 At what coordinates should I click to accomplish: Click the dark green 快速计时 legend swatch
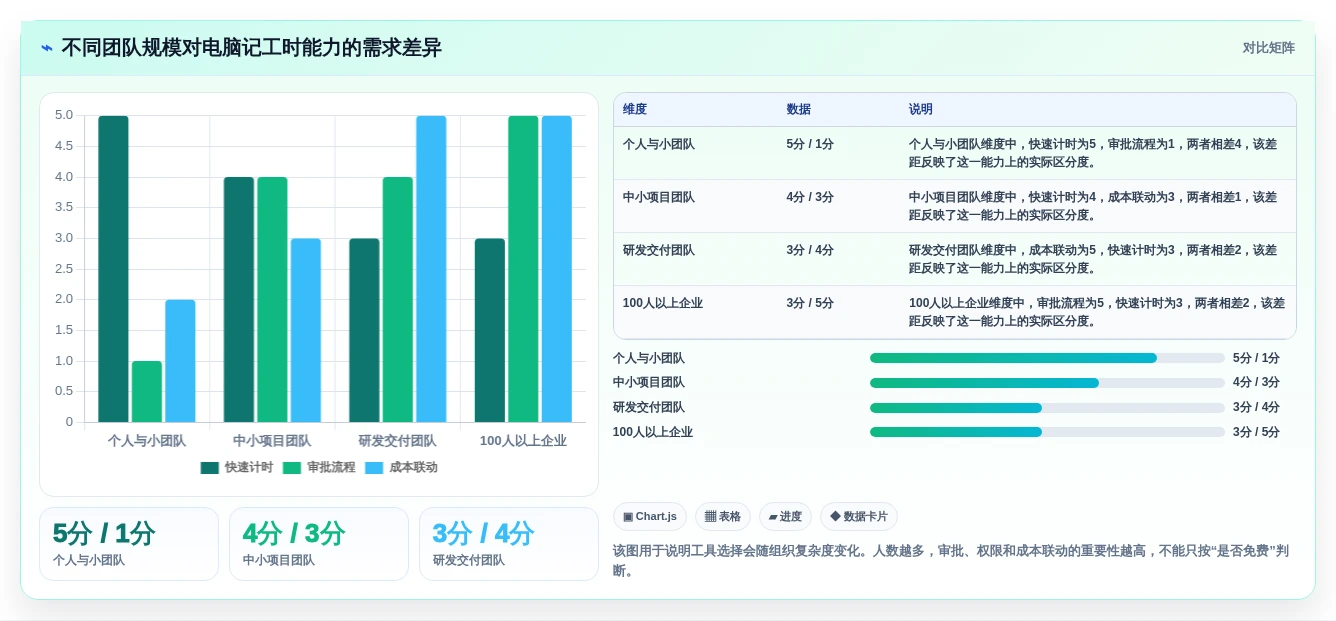[x=210, y=468]
